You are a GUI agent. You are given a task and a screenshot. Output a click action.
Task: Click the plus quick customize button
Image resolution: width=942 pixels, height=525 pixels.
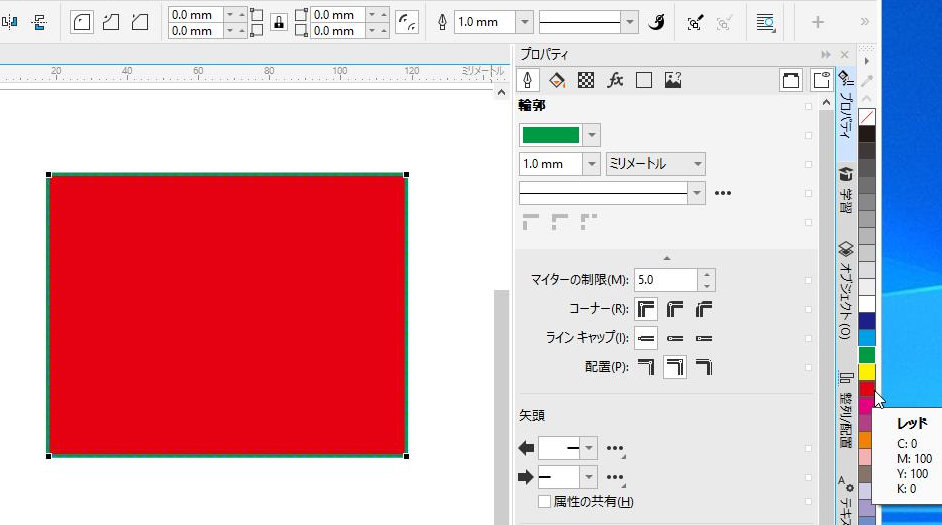[x=818, y=22]
